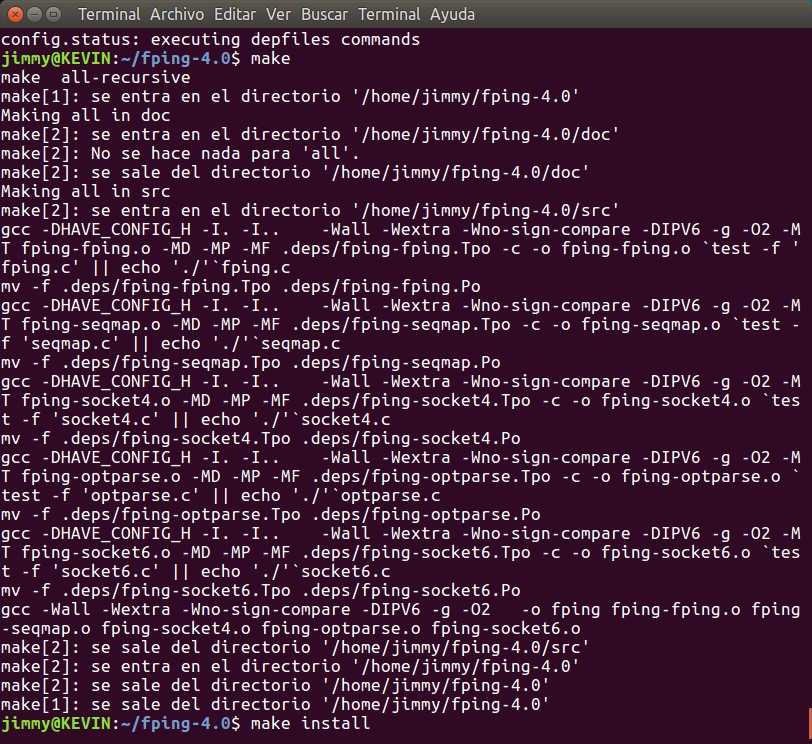Click the 'mv -f .deps/fping-seqmap.Tpo' line
The height and width of the screenshot is (744, 812).
[250, 362]
